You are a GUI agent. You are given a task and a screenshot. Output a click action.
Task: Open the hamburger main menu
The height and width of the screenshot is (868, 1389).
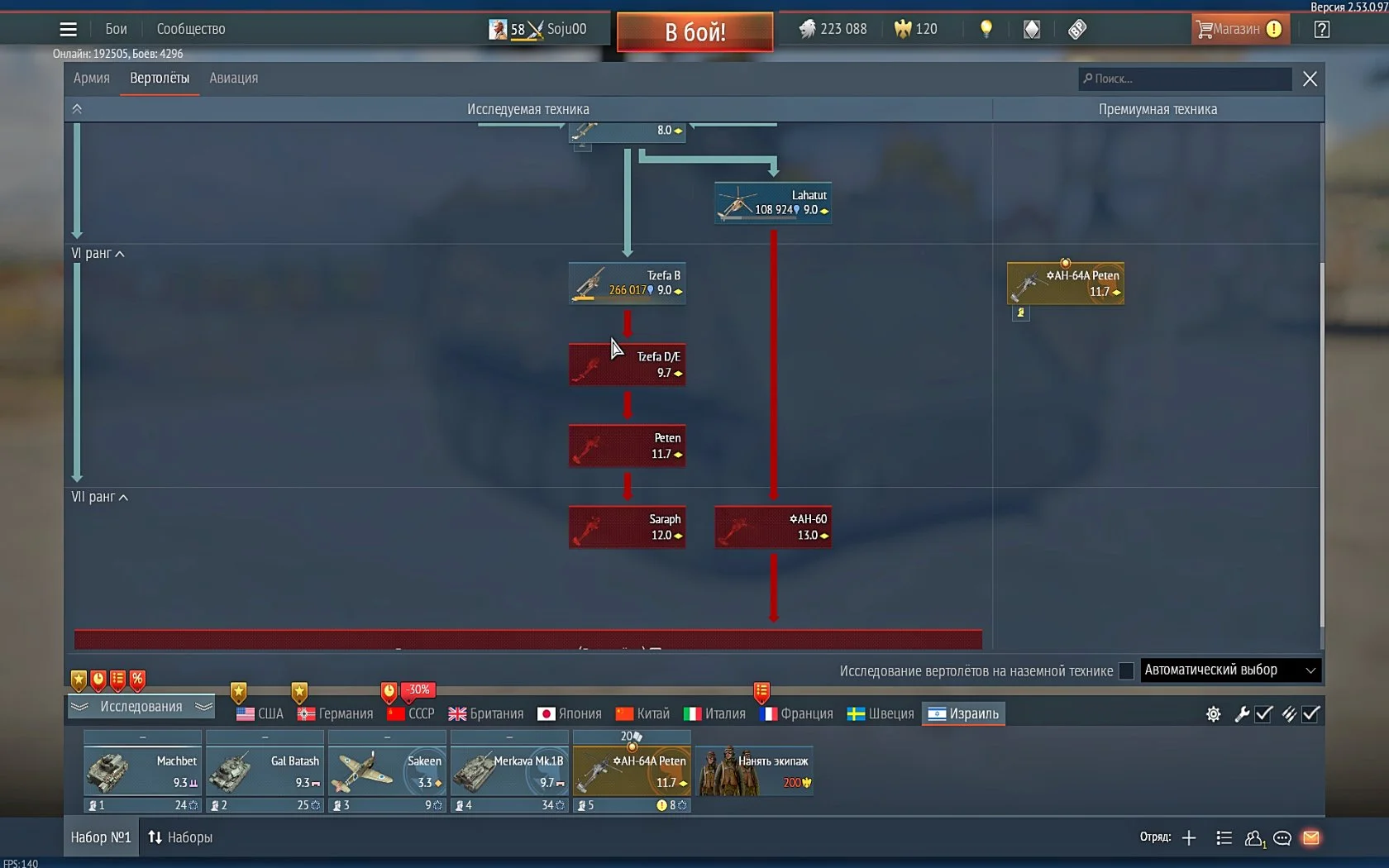tap(69, 29)
